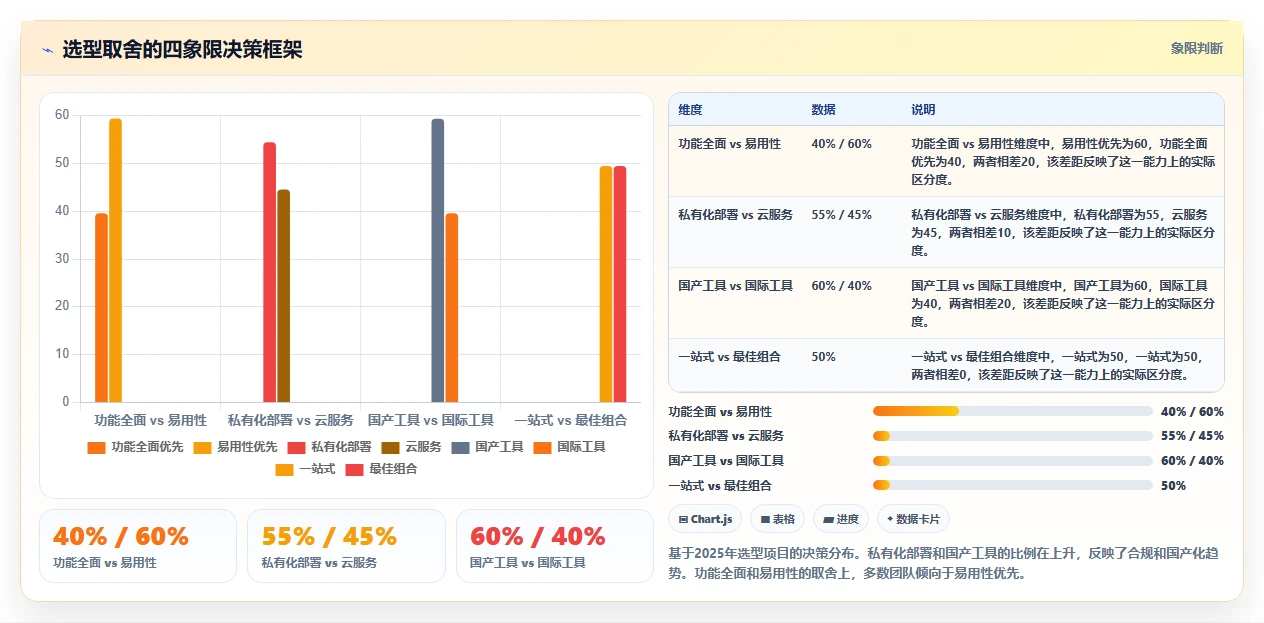Click the gray 国产工具 bar
Screen dimensions: 1264x623
click(x=437, y=260)
